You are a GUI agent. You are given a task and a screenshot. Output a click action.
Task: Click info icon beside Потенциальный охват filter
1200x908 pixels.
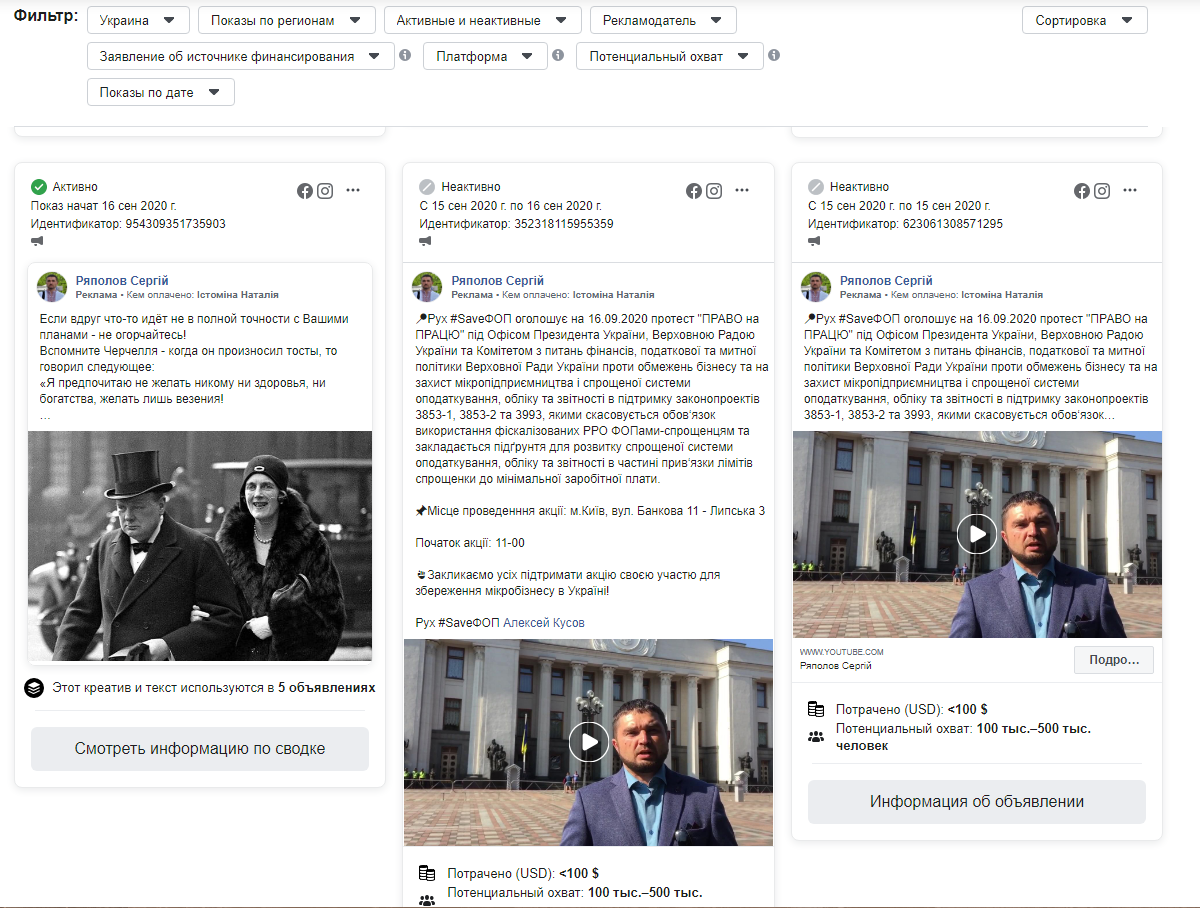[x=774, y=56]
